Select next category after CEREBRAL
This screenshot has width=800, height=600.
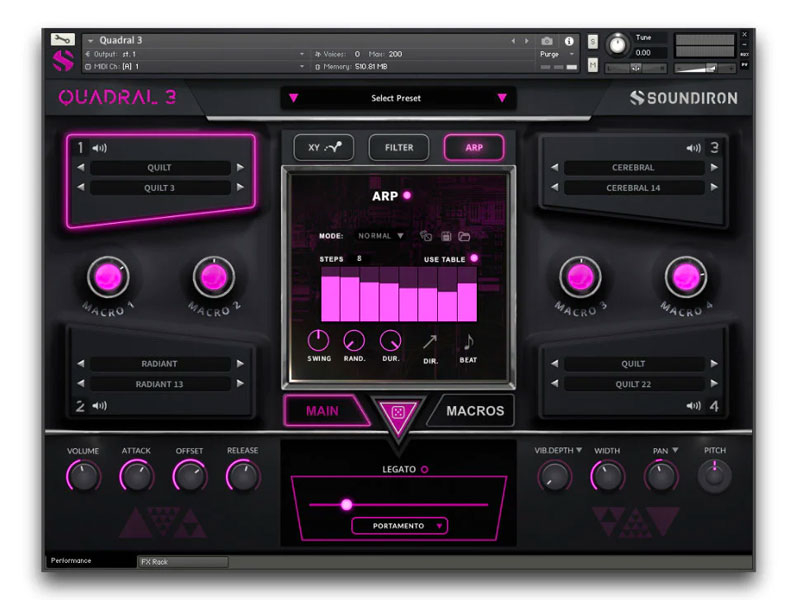[714, 167]
